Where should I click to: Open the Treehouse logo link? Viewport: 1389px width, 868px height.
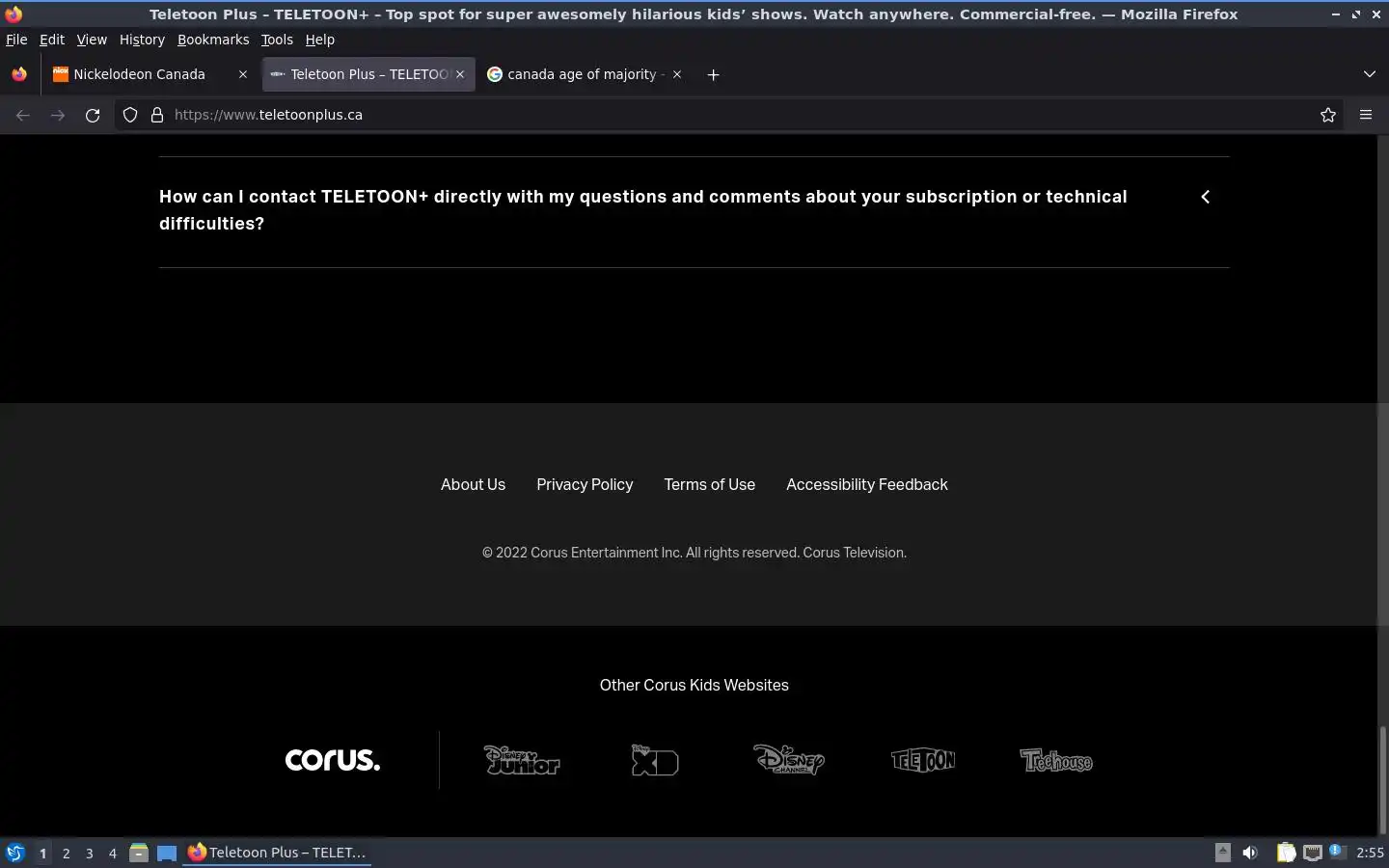tap(1056, 761)
